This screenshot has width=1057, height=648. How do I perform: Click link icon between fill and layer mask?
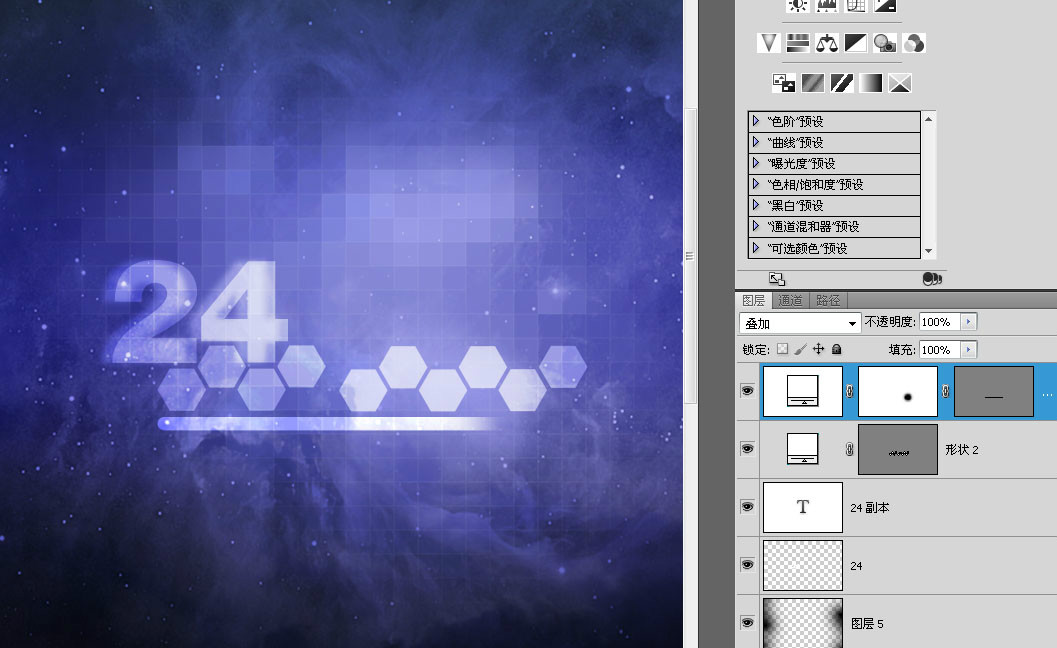(849, 391)
